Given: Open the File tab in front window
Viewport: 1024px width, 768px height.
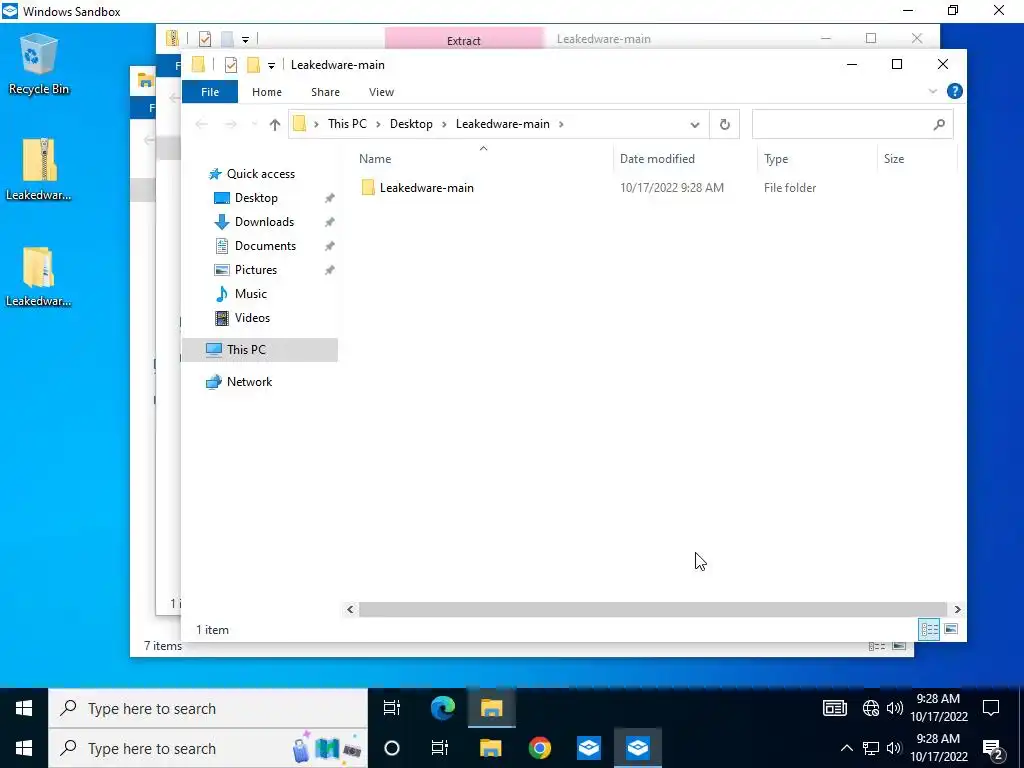Looking at the screenshot, I should tap(210, 92).
